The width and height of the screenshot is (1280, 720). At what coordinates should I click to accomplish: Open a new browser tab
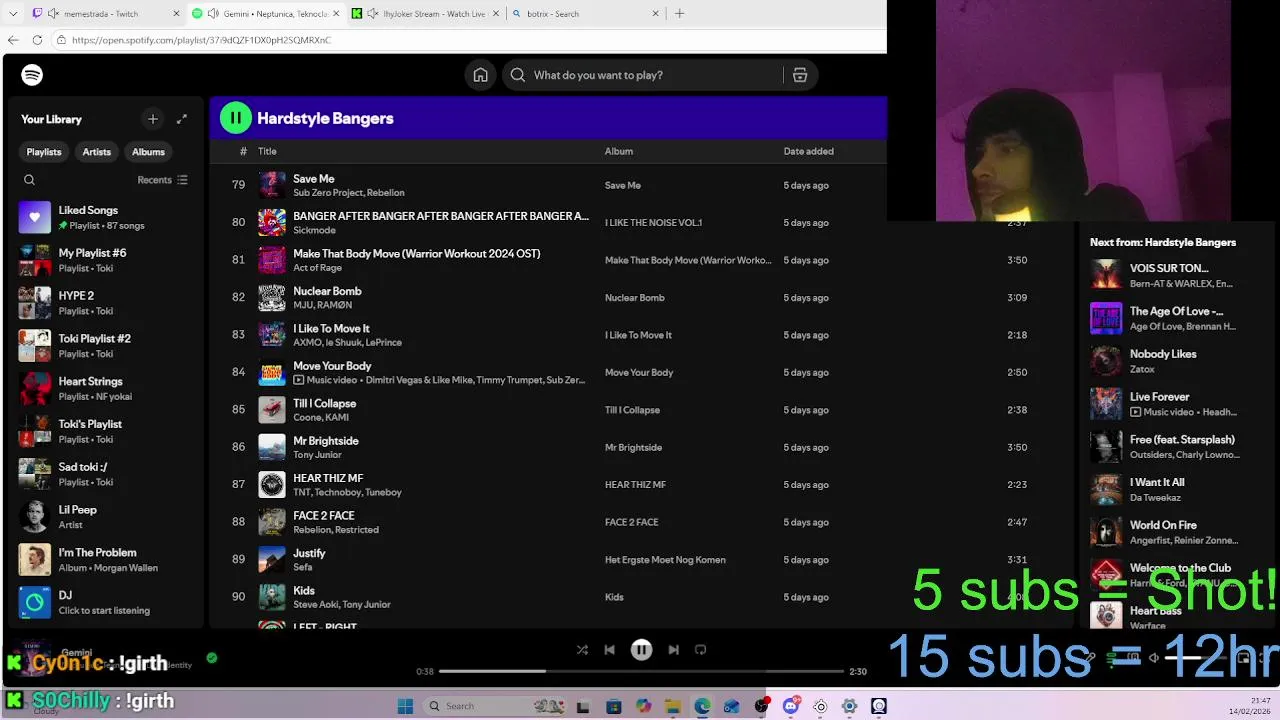point(680,14)
